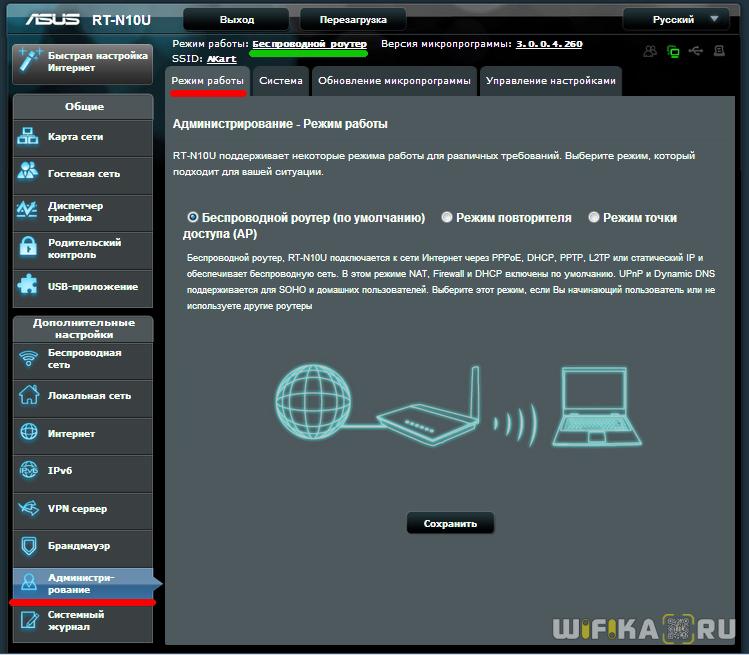Click the Брандмауэр shield icon

pyautogui.click(x=29, y=546)
